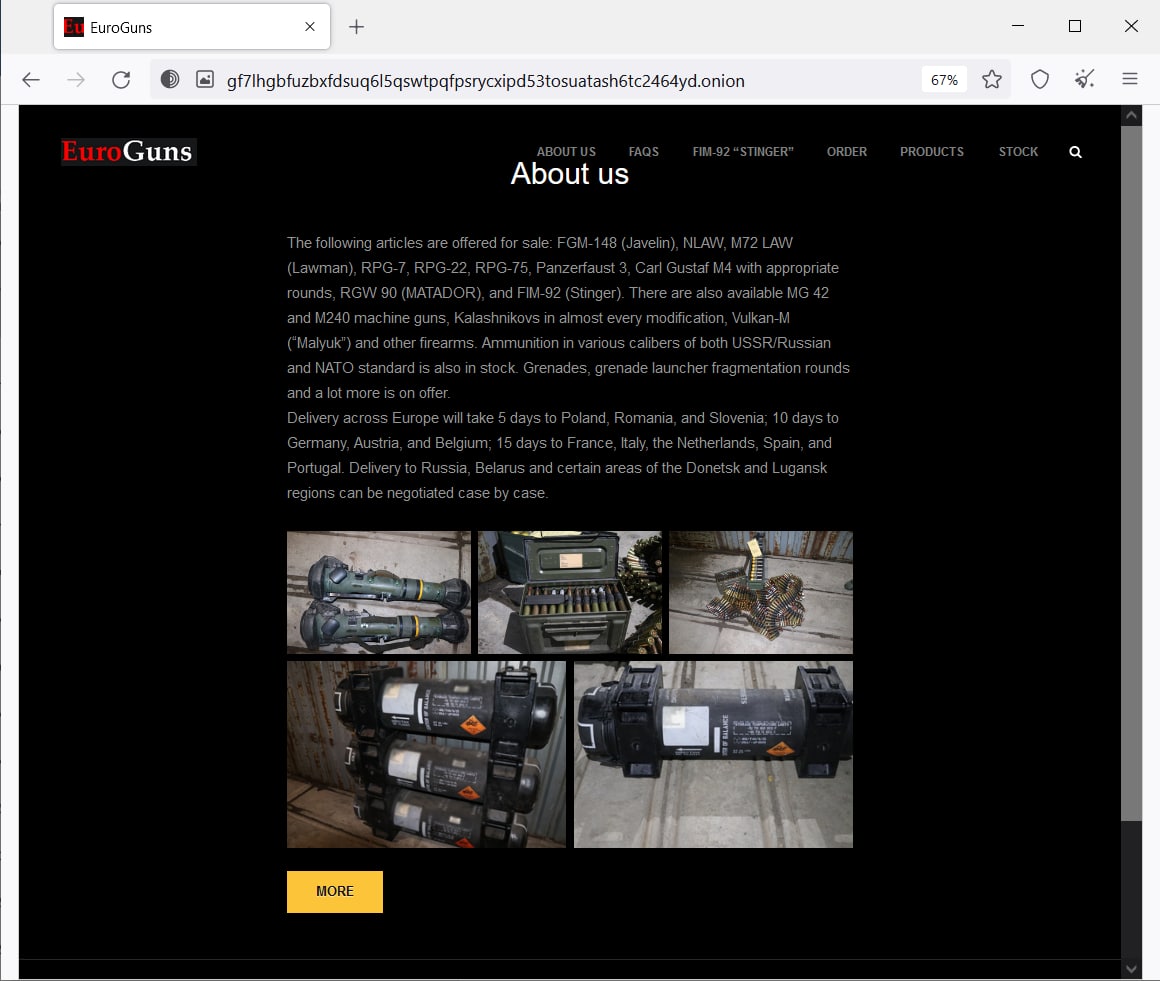Viewport: 1160px width, 981px height.
Task: Open the Tor circuit display icon
Action: (170, 80)
